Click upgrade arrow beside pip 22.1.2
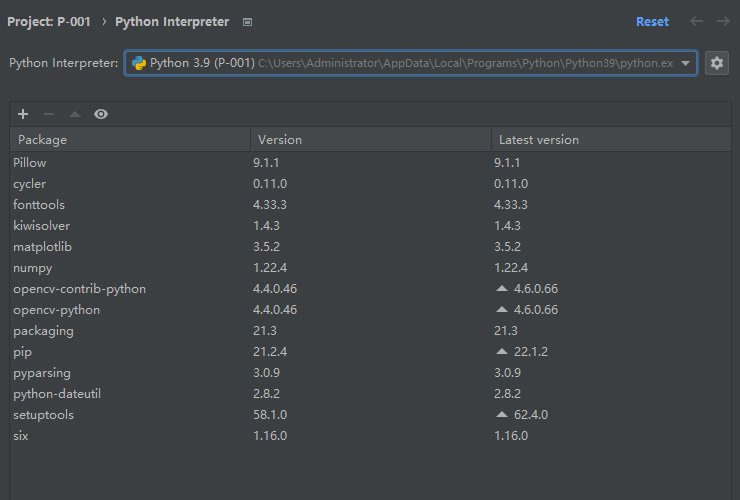The width and height of the screenshot is (740, 500). 502,352
